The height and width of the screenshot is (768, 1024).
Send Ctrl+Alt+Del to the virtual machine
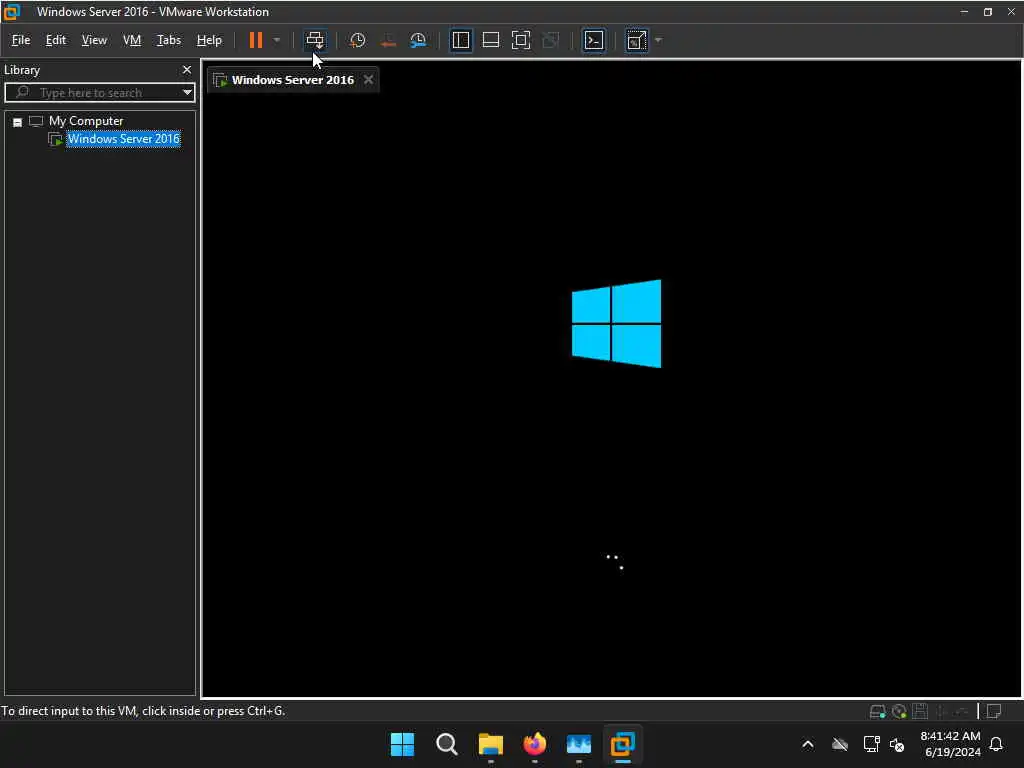tap(315, 40)
